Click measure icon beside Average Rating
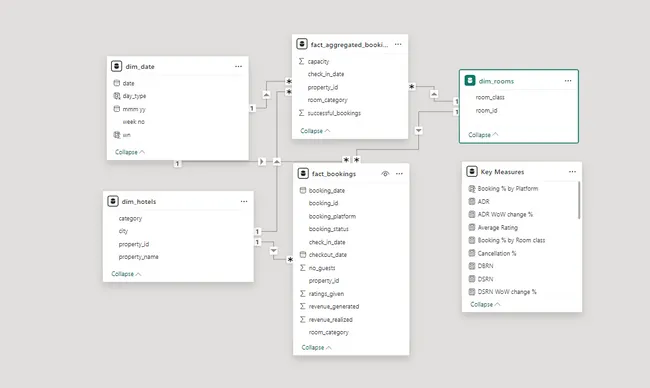Screen dimensions: 650x388 point(472,227)
